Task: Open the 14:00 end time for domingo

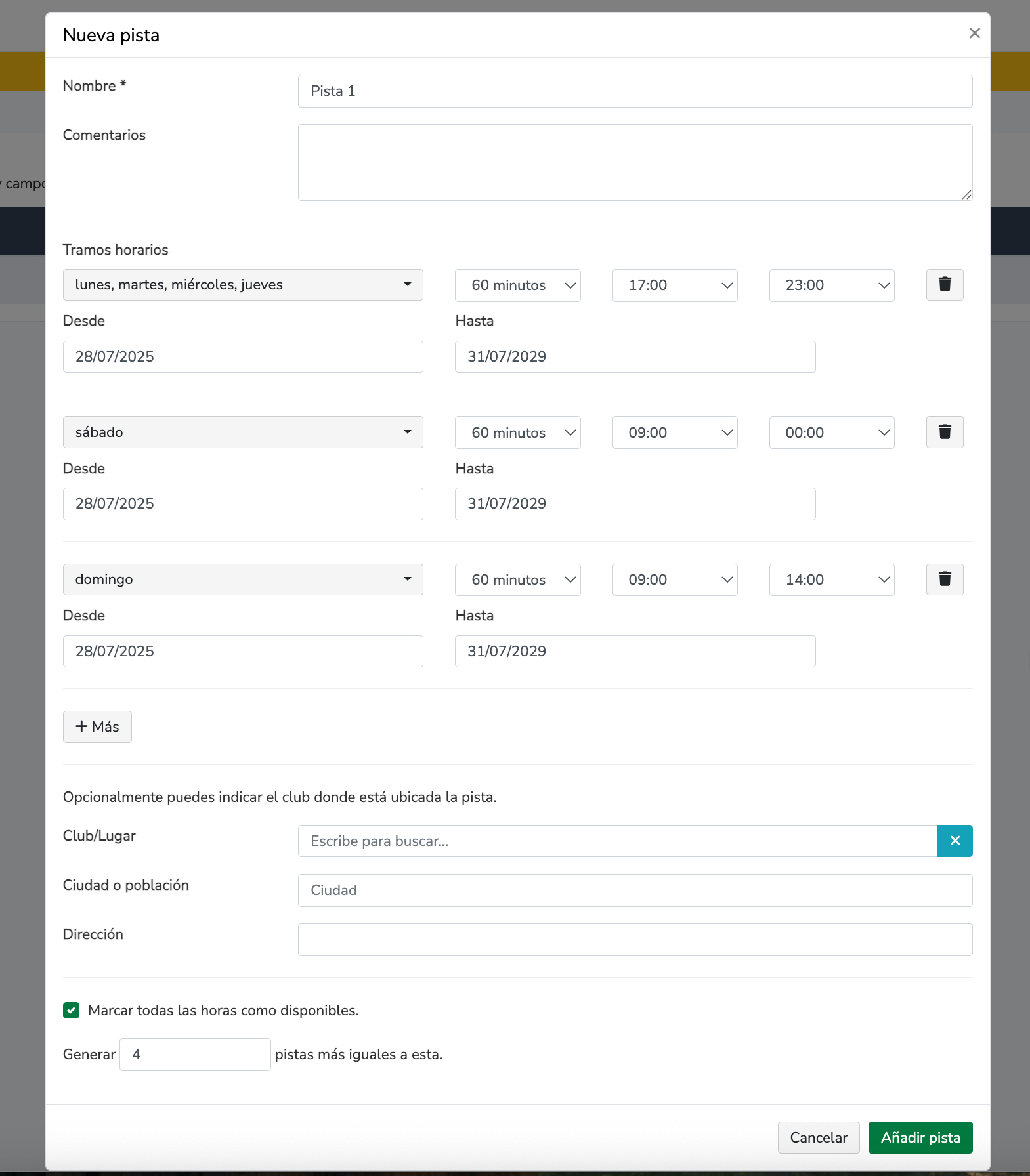Action: (831, 579)
